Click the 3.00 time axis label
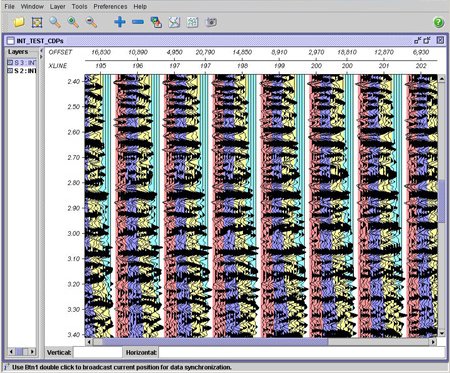The width and height of the screenshot is (450, 373). pyautogui.click(x=74, y=233)
